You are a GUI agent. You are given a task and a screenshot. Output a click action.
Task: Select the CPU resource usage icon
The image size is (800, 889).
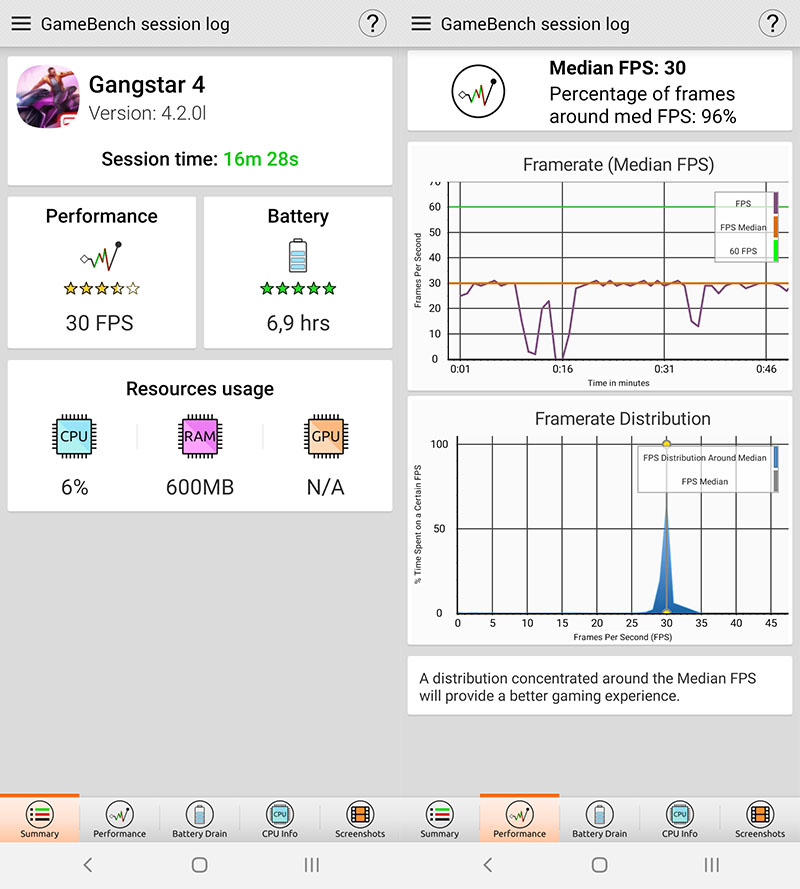pos(74,436)
